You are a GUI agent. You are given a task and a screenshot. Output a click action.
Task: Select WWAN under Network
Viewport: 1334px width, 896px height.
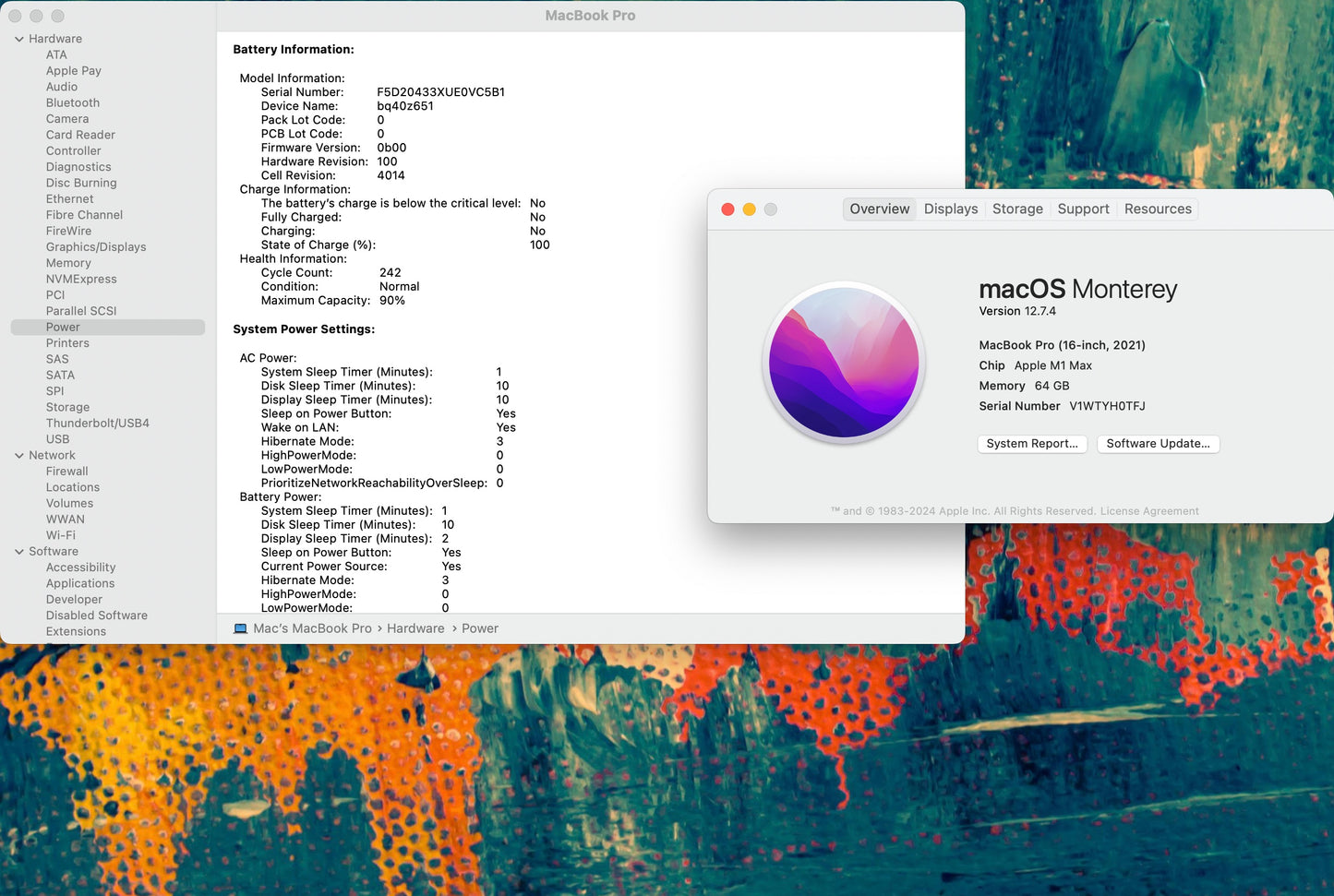coord(66,520)
